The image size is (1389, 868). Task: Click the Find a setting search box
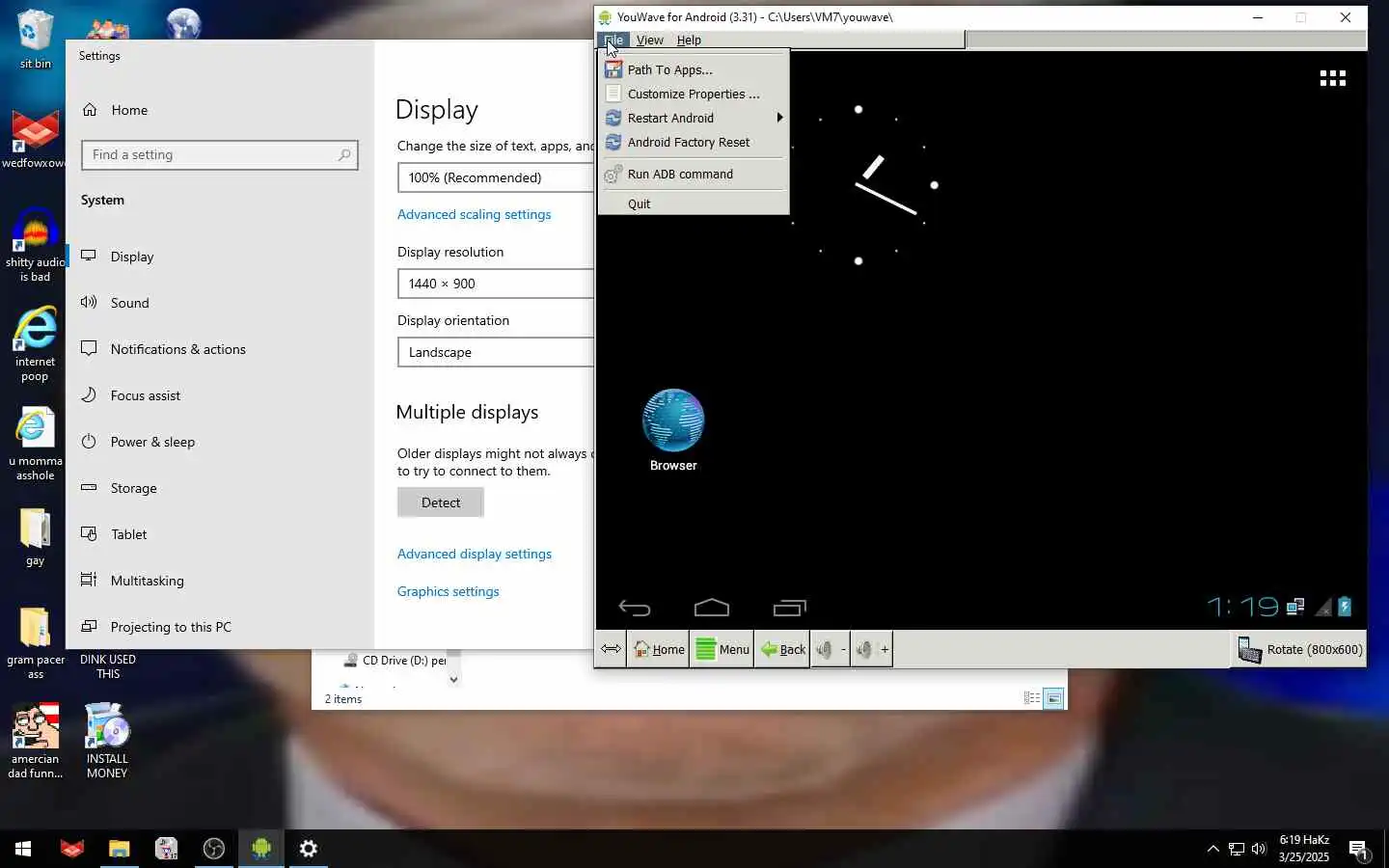[220, 154]
